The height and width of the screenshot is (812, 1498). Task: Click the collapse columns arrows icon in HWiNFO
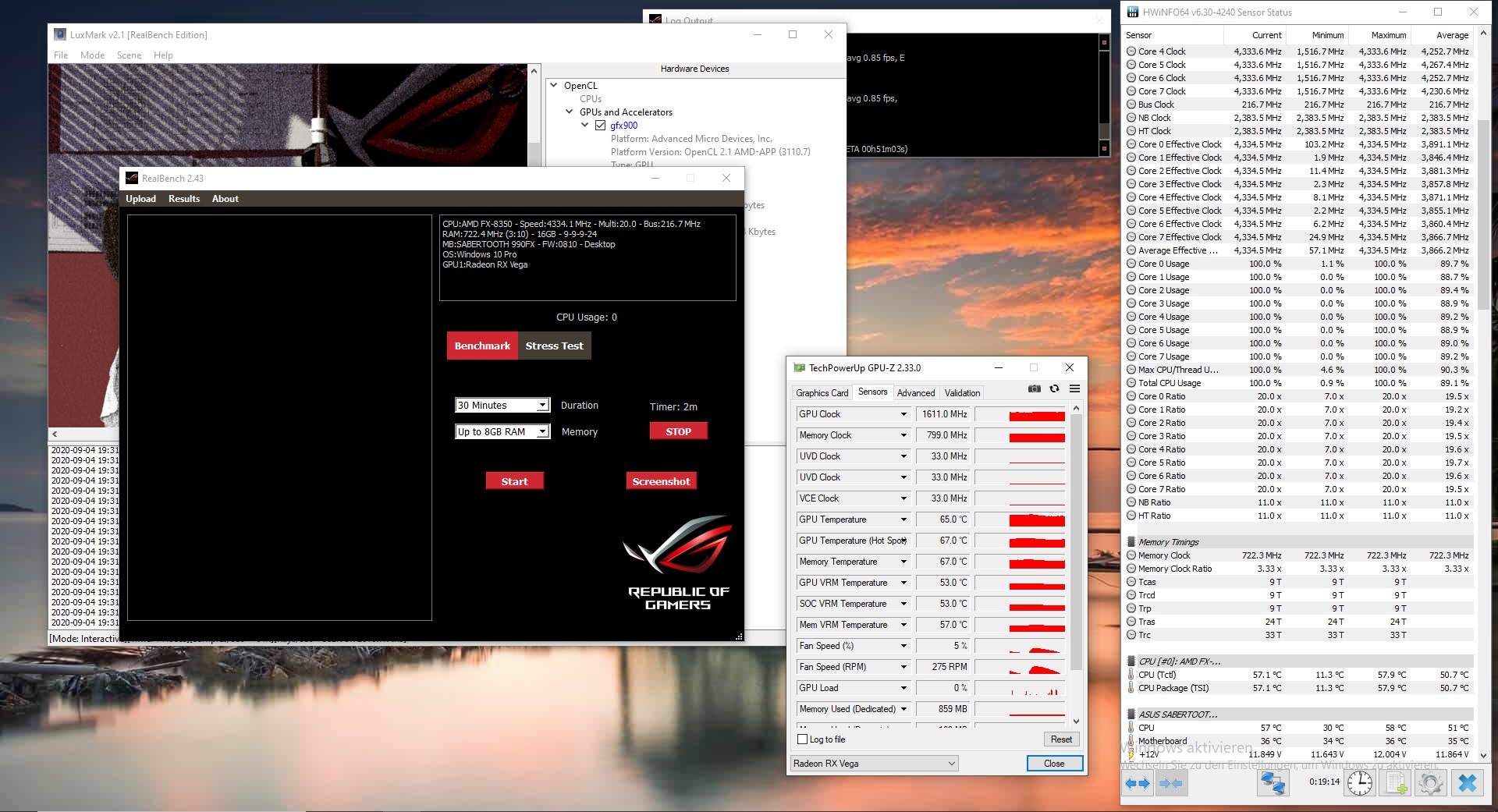pyautogui.click(x=1171, y=783)
